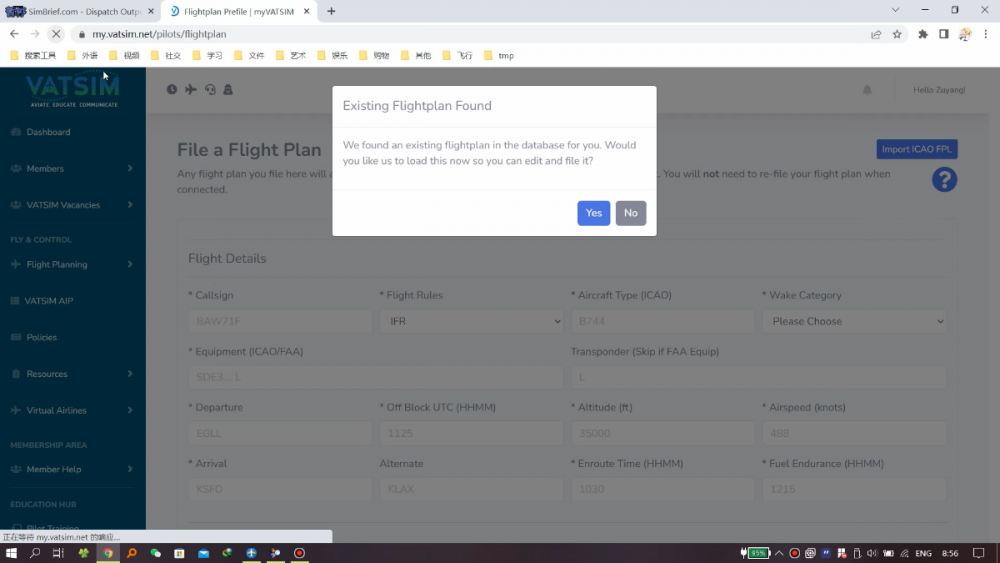Image resolution: width=1000 pixels, height=563 pixels.
Task: Expand the Members sidebar section
Action: coord(72,169)
